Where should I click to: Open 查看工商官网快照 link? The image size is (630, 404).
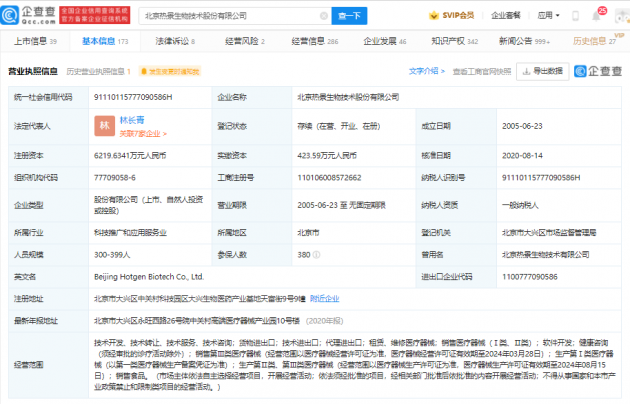[x=482, y=71]
